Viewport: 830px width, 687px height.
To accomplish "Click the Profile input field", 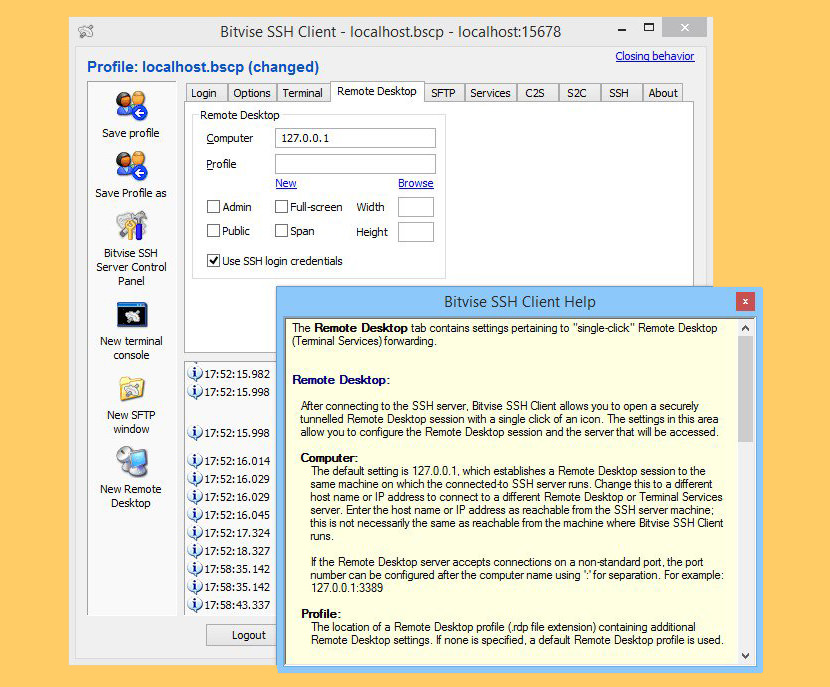I will pos(355,164).
